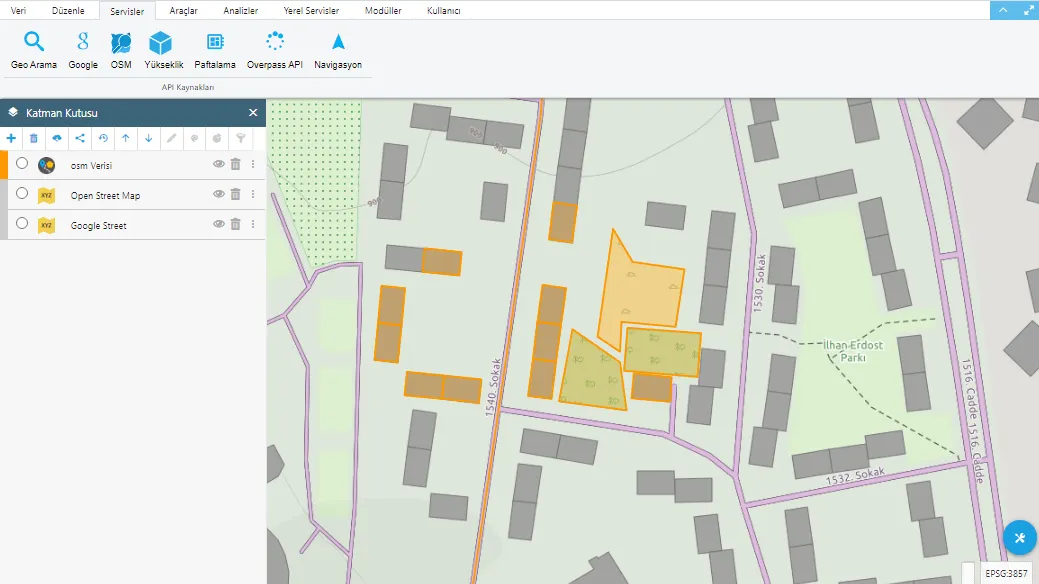The width and height of the screenshot is (1039, 584).
Task: Click the Open Street Map XYZ icon
Action: coord(46,195)
